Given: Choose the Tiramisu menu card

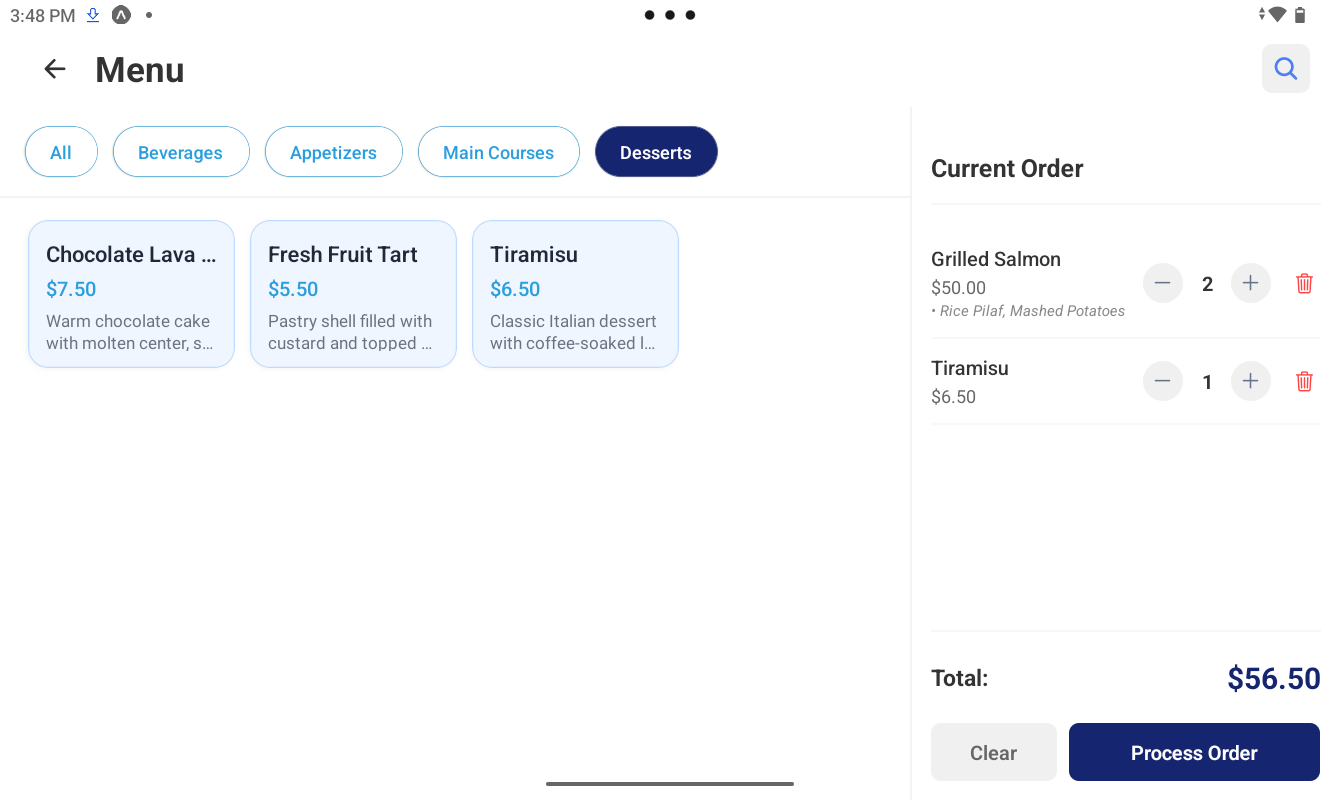Looking at the screenshot, I should (575, 294).
